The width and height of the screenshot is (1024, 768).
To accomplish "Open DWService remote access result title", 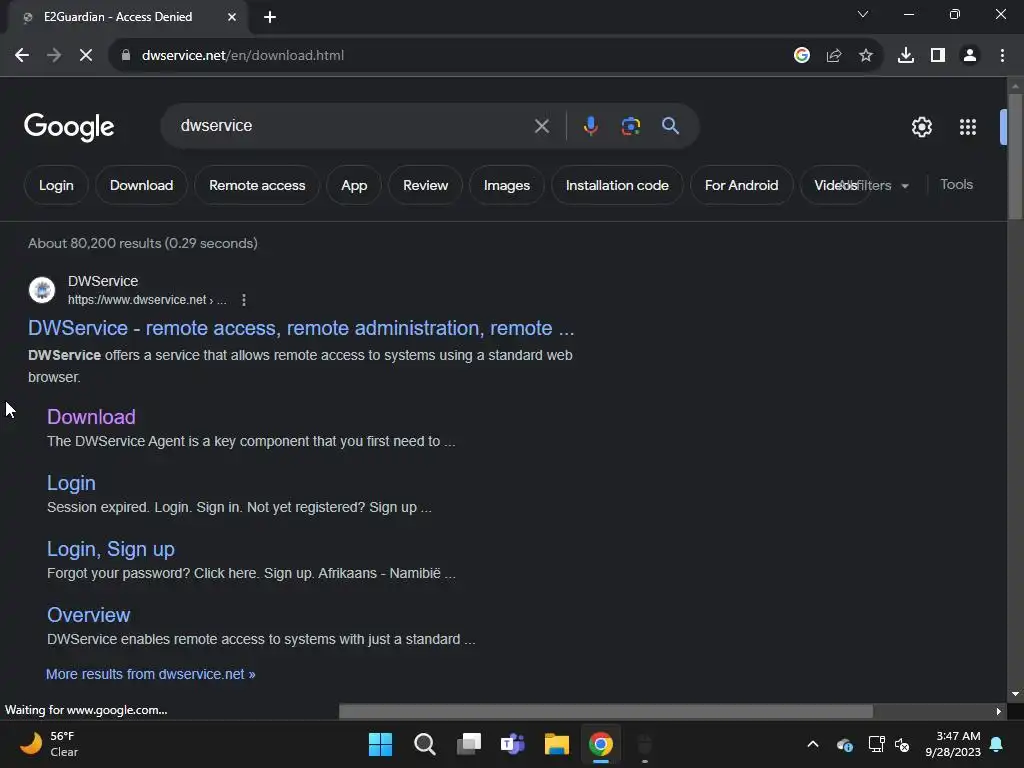I will [301, 328].
